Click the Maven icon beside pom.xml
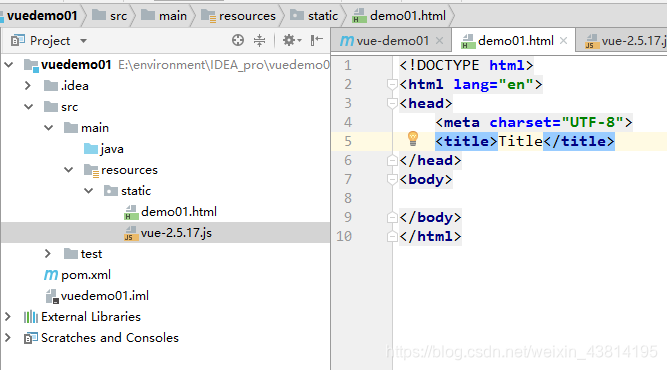667x370 pixels. (51, 275)
